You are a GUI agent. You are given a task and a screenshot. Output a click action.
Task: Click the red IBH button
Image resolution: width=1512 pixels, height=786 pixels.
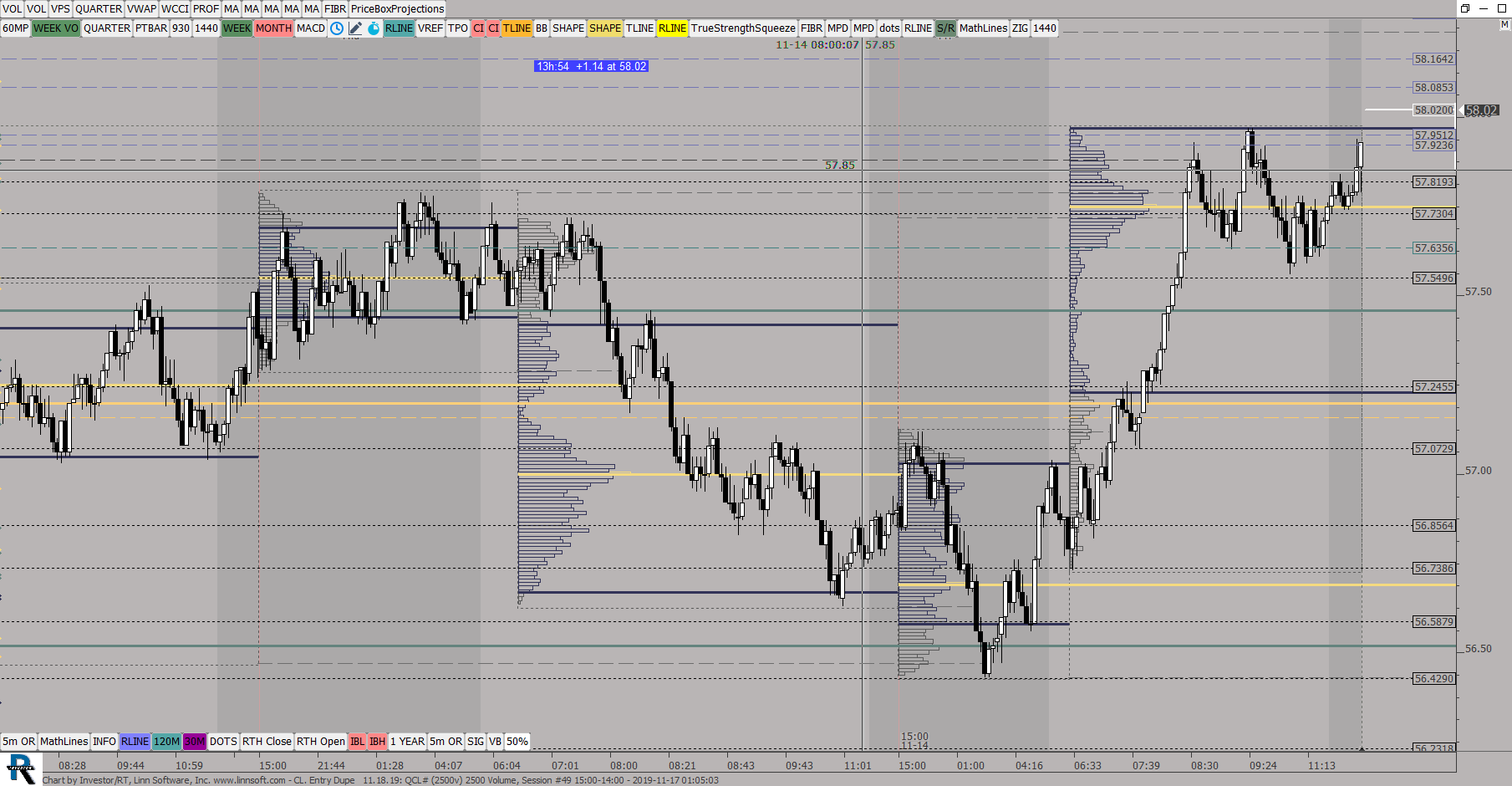[377, 742]
